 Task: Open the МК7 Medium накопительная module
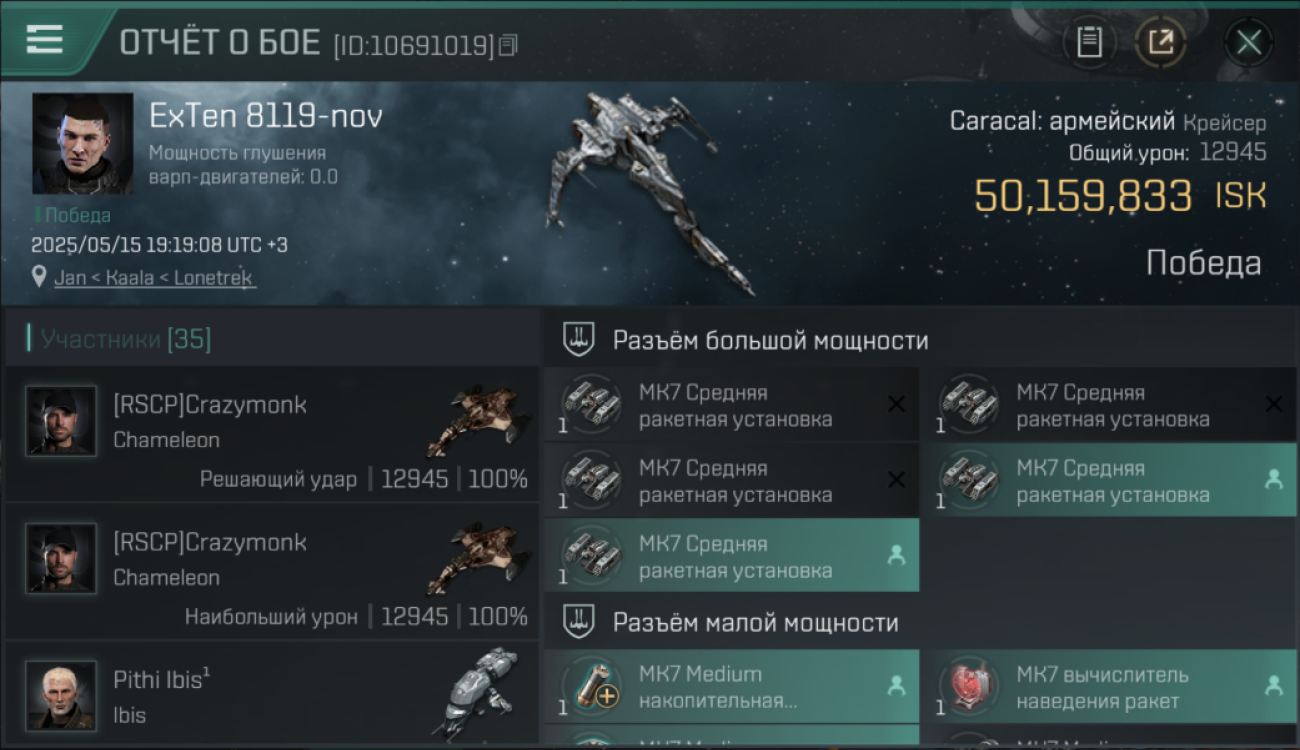pyautogui.click(x=731, y=686)
